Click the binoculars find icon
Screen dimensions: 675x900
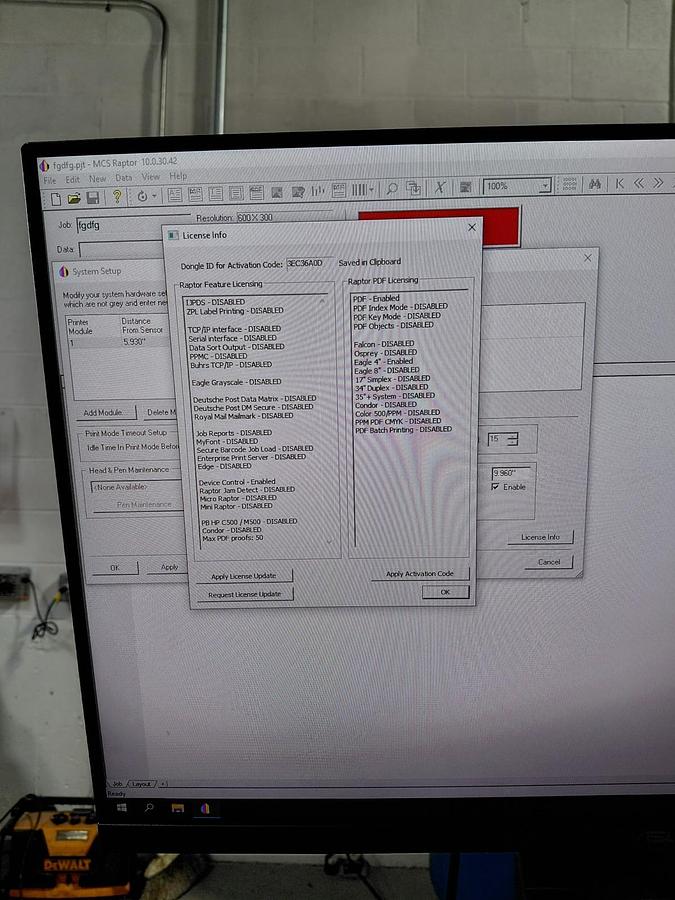595,184
